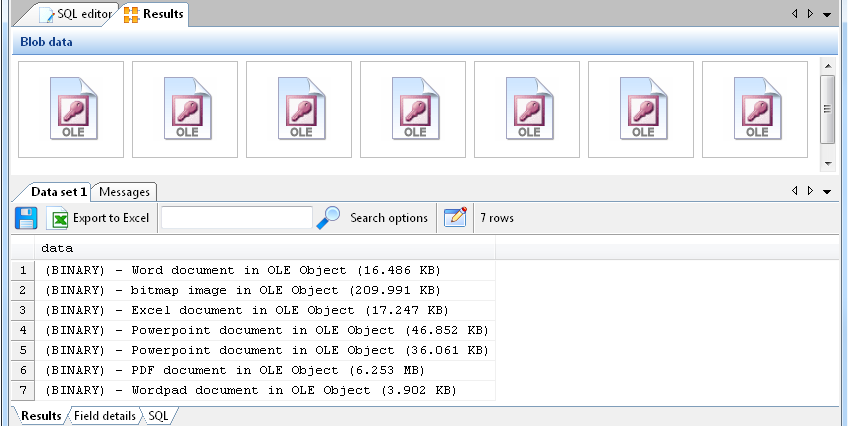
Task: Expand the top tab list dropdown arrow
Action: (827, 14)
